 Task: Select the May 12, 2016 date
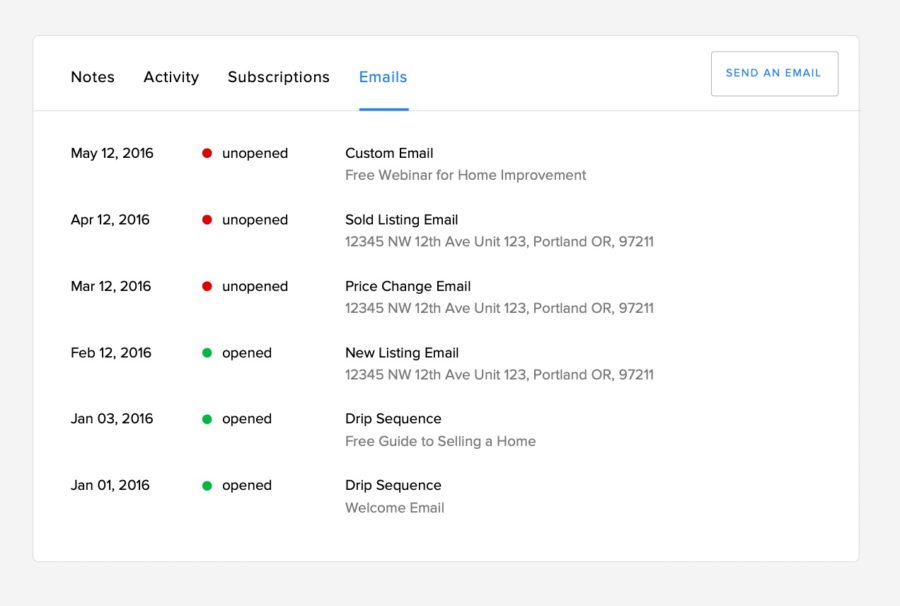pos(112,153)
